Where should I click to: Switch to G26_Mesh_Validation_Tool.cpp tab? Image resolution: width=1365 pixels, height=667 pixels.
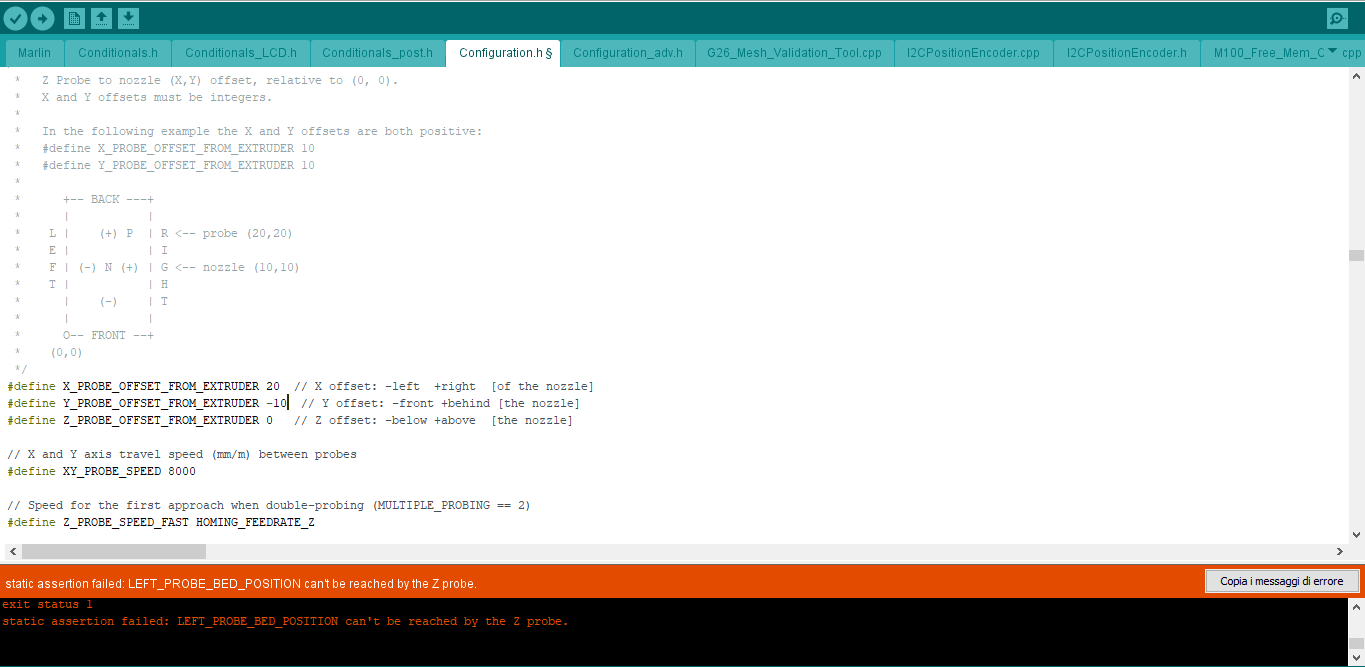coord(794,53)
